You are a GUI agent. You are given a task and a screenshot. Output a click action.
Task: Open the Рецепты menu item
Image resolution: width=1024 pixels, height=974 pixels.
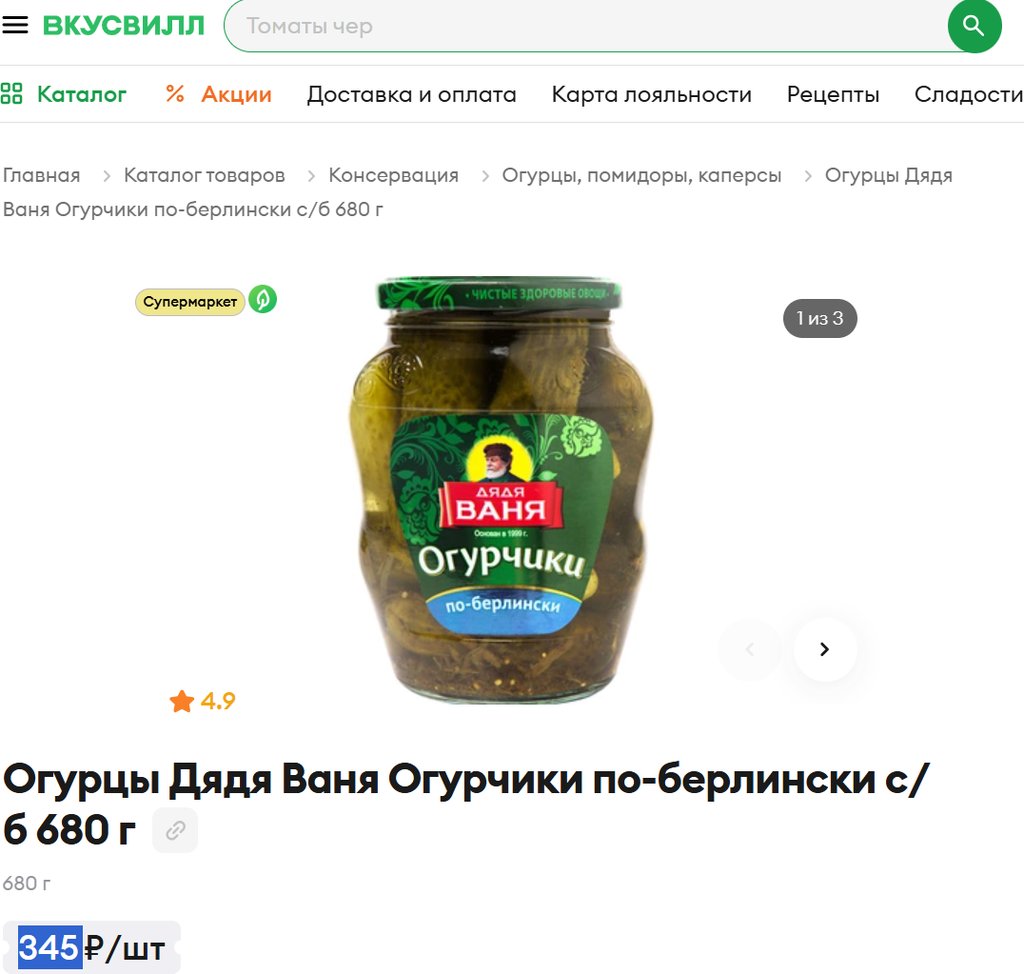[x=833, y=94]
